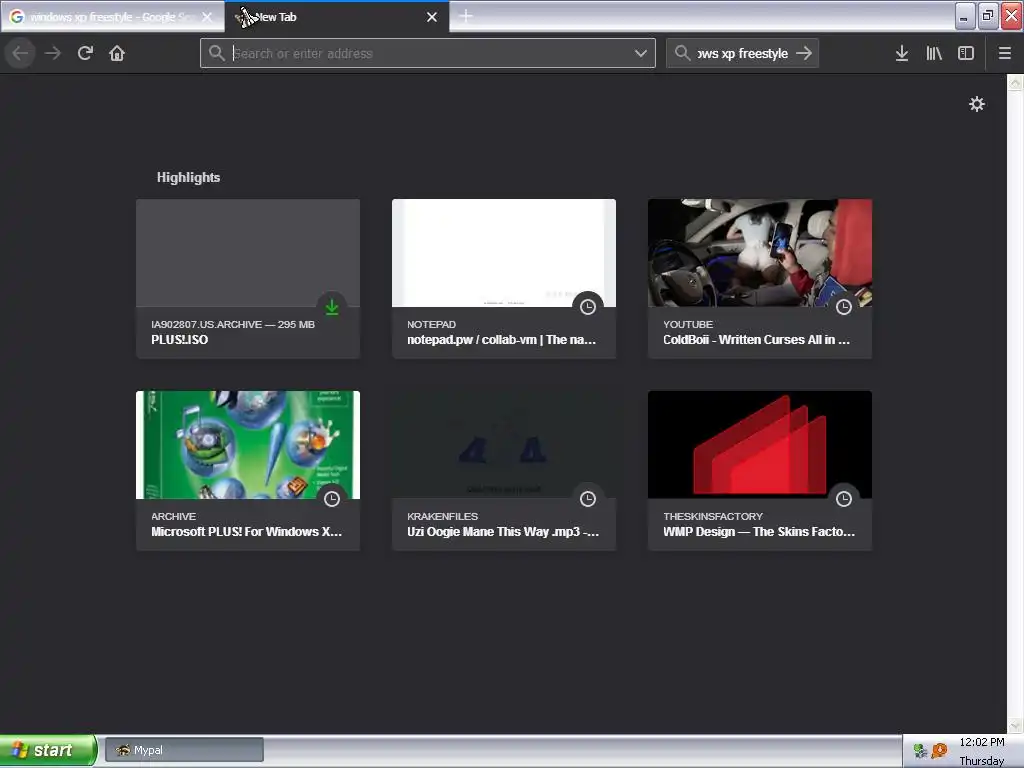1024x768 pixels.
Task: Close the Google Search tab
Action: click(x=207, y=17)
